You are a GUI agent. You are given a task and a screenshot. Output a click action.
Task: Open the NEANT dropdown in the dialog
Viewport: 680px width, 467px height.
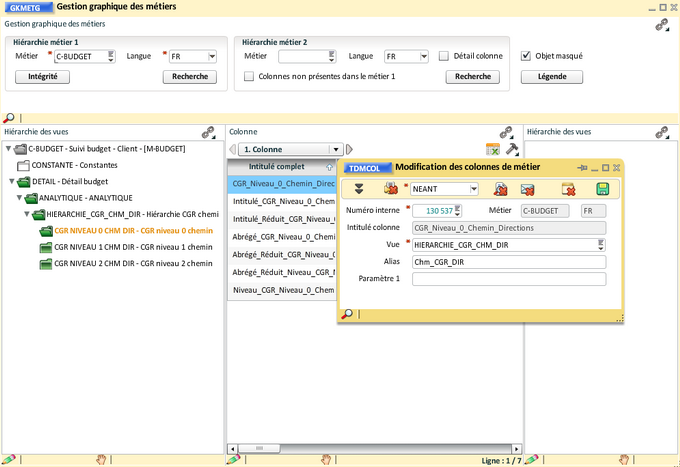472,188
